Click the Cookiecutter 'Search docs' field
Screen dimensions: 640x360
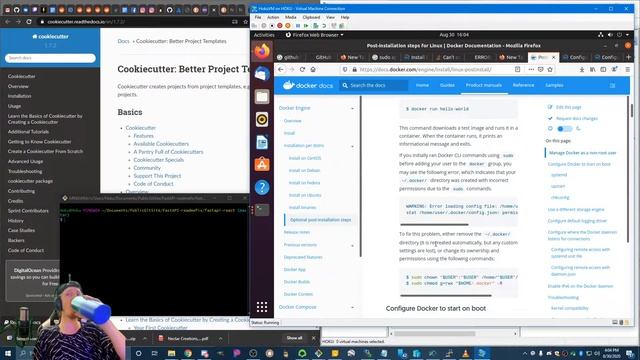point(50,58)
